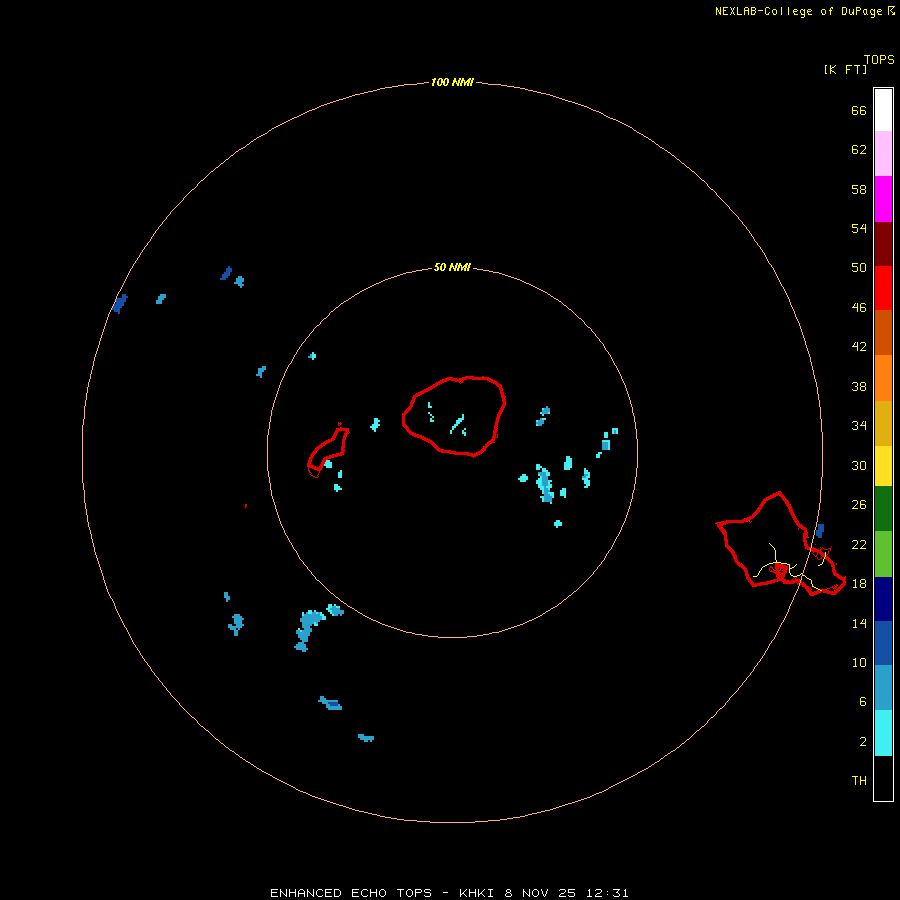Viewport: 900px width, 900px height.
Task: Click the ENHANCED ECHO TOPS product caption
Action: click(351, 893)
